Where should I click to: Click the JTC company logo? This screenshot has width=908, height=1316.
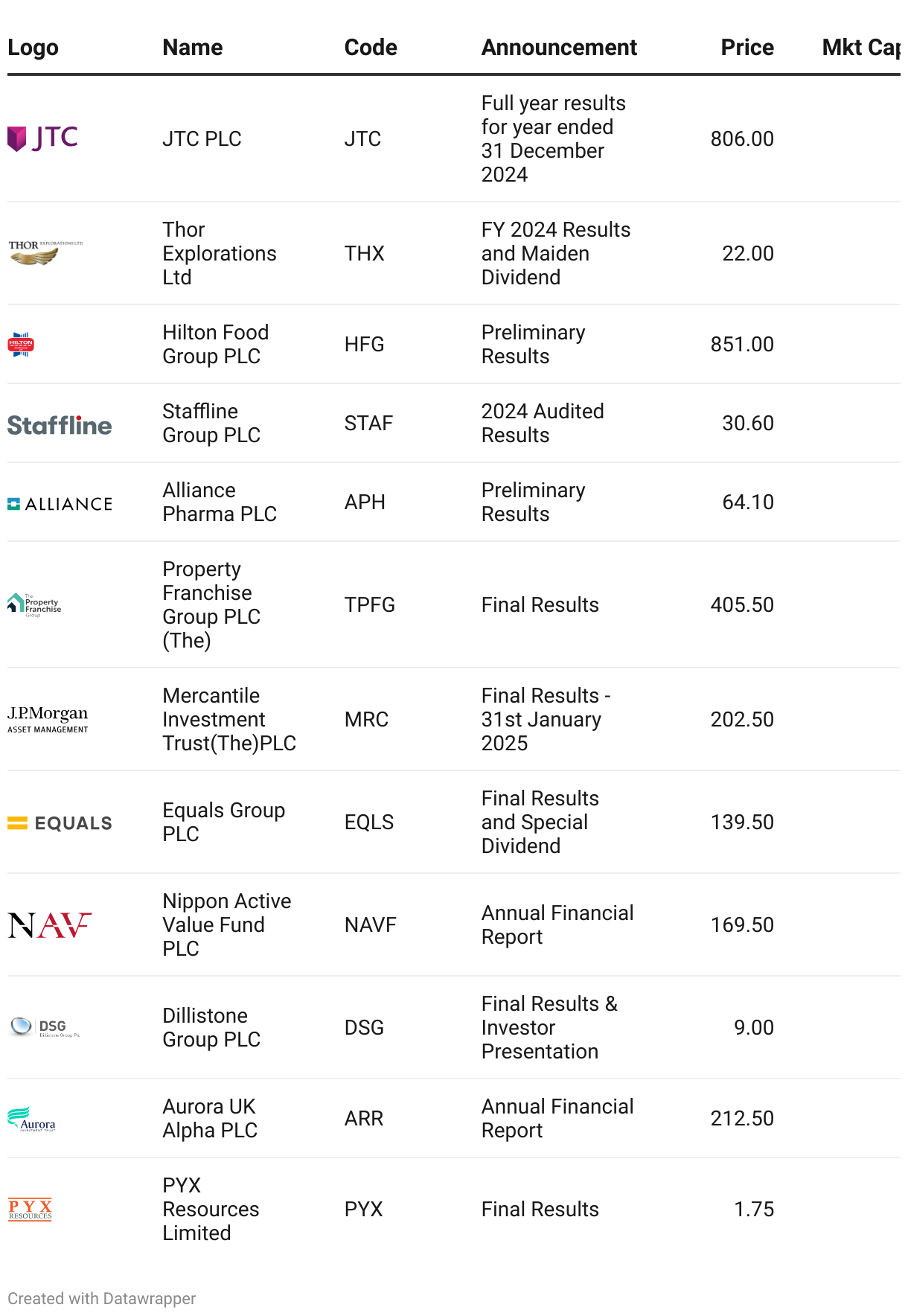[42, 138]
